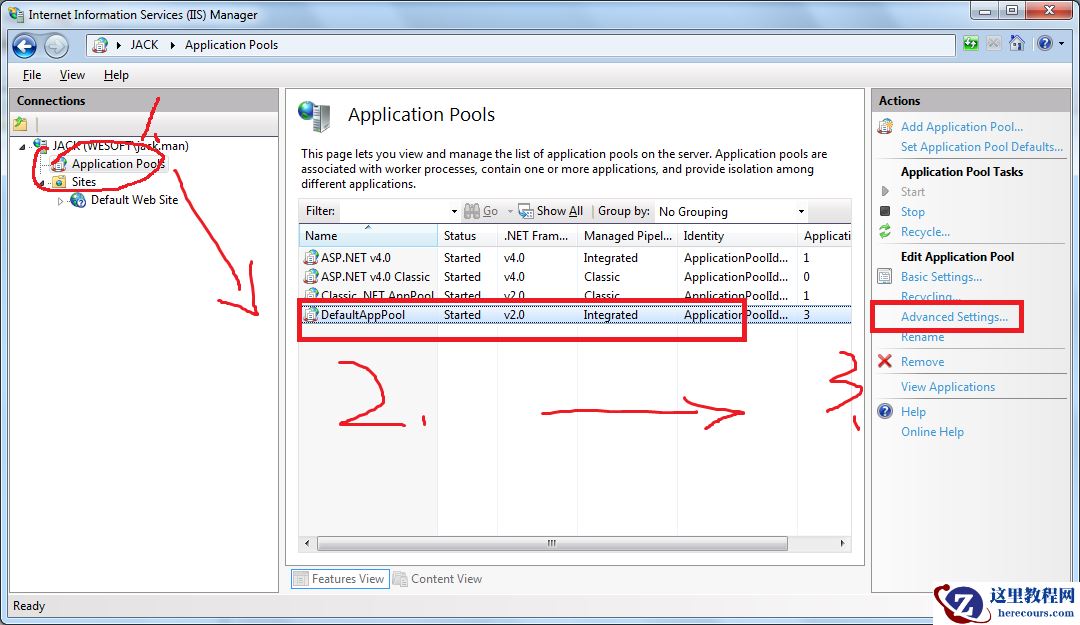Open the Go button dropdown arrow
The image size is (1080, 625).
click(x=510, y=212)
